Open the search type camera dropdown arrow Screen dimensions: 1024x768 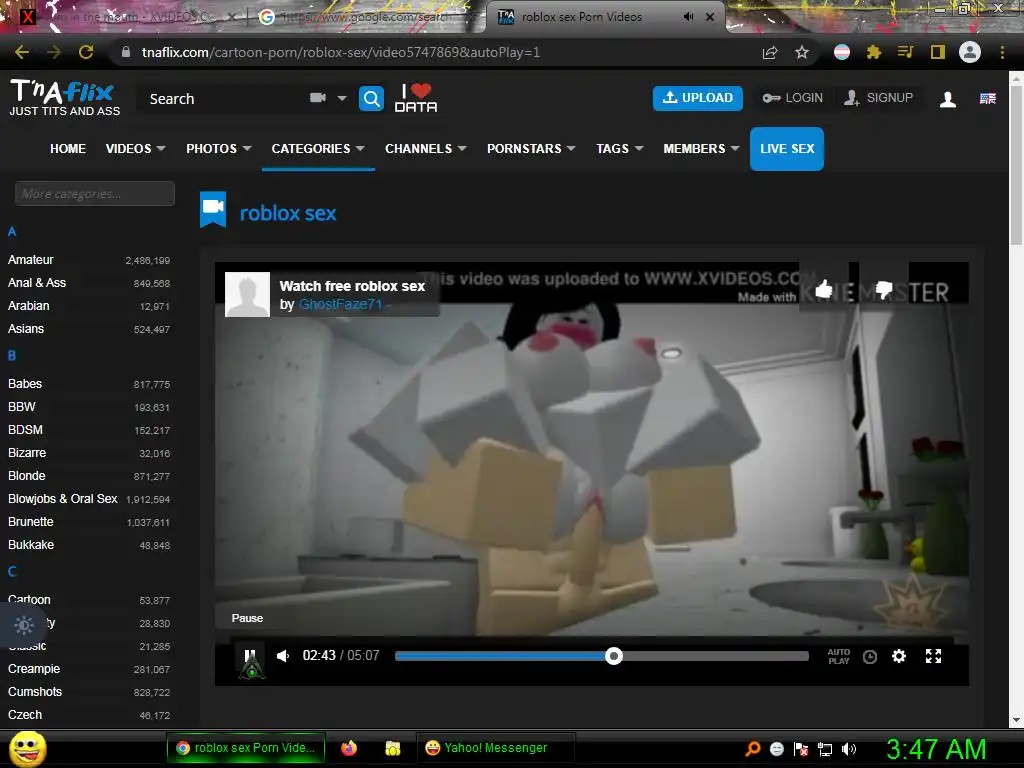342,98
